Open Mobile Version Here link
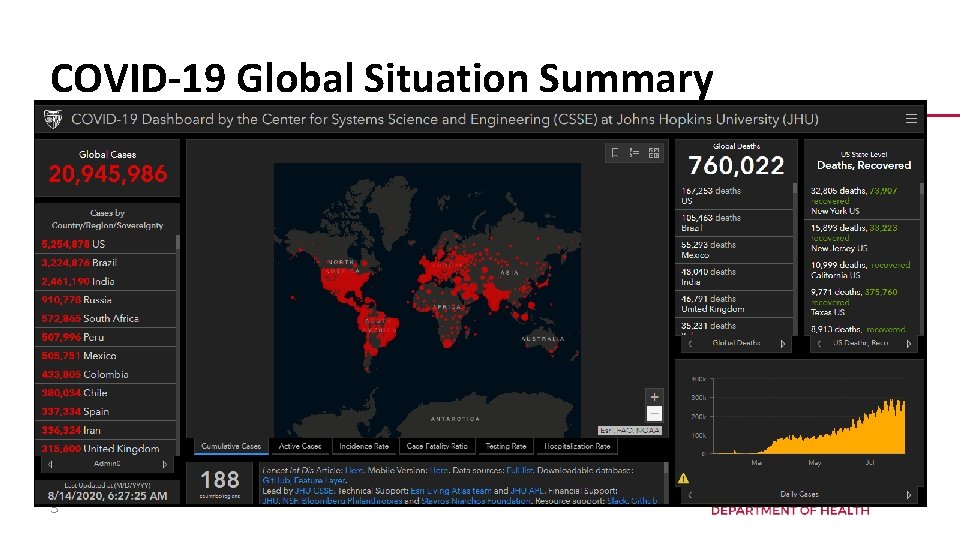Viewport: 960px width, 540px height. pyautogui.click(x=438, y=470)
